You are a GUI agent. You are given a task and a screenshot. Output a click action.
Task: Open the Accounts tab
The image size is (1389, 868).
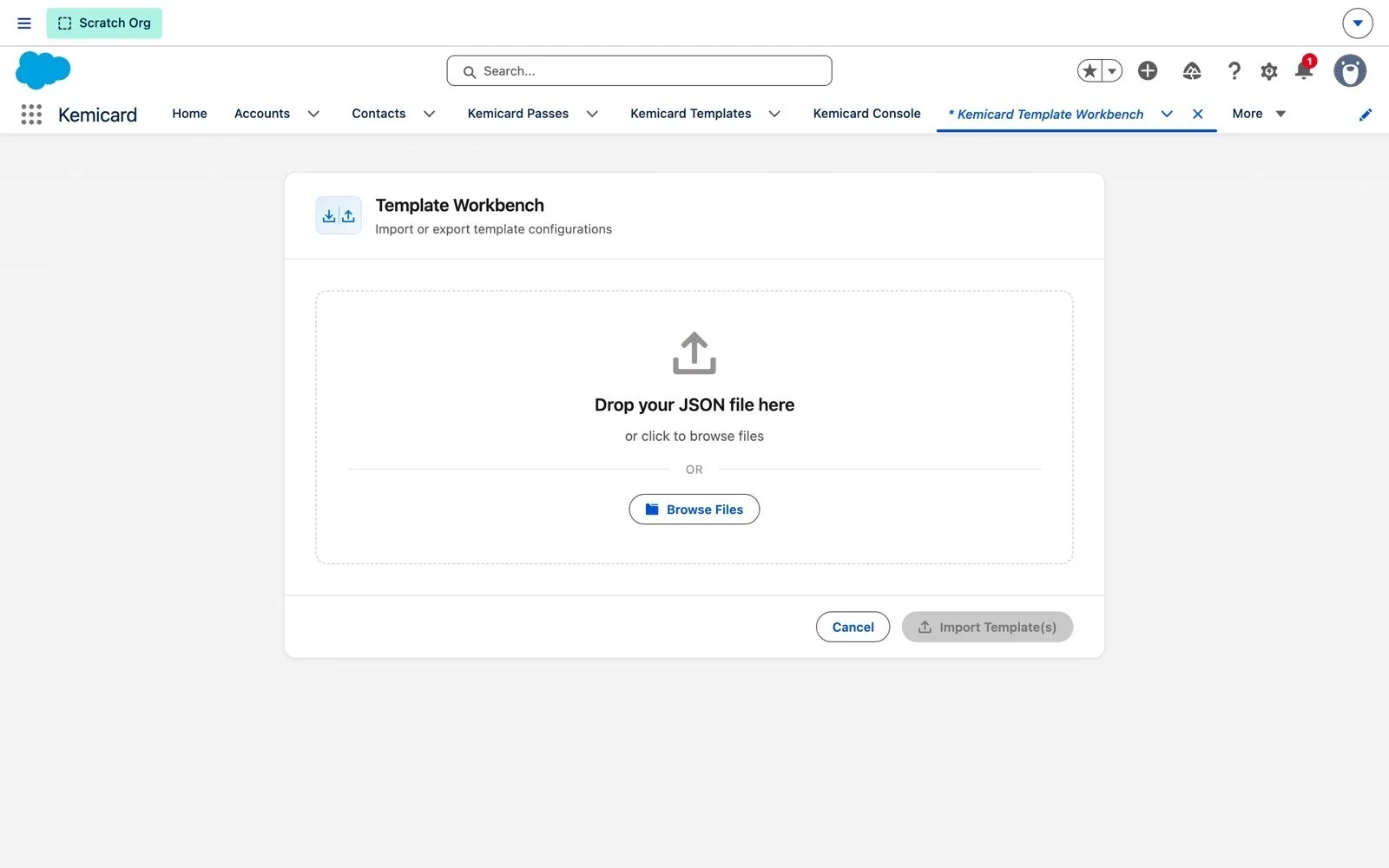262,114
